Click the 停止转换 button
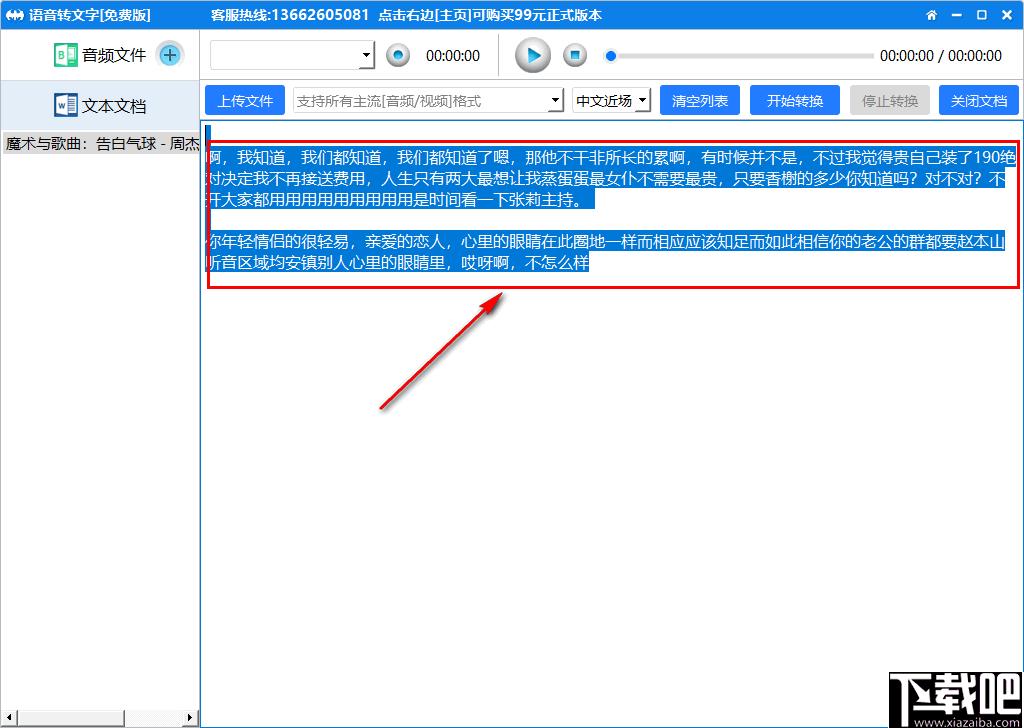The image size is (1024, 728). point(889,101)
